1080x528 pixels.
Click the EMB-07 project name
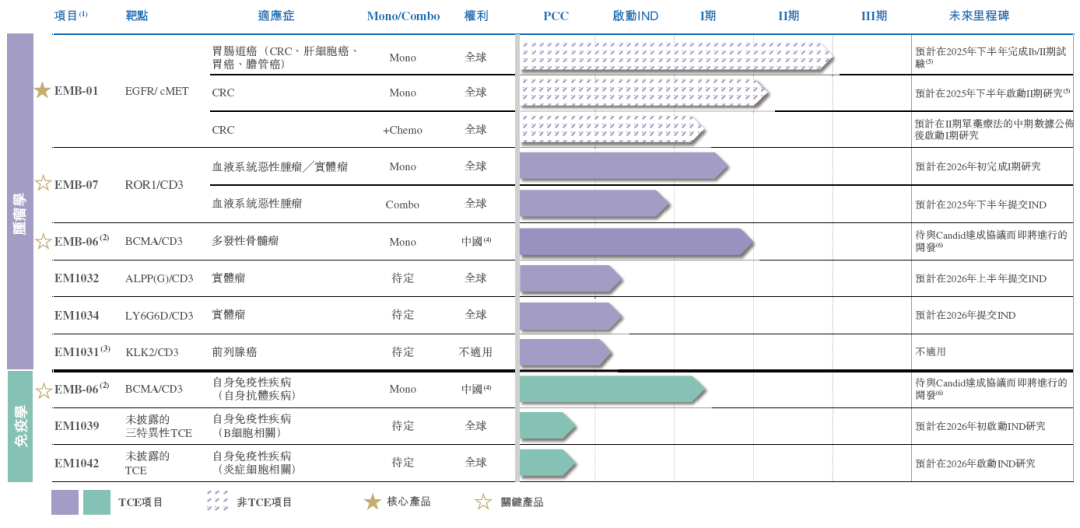click(x=76, y=184)
